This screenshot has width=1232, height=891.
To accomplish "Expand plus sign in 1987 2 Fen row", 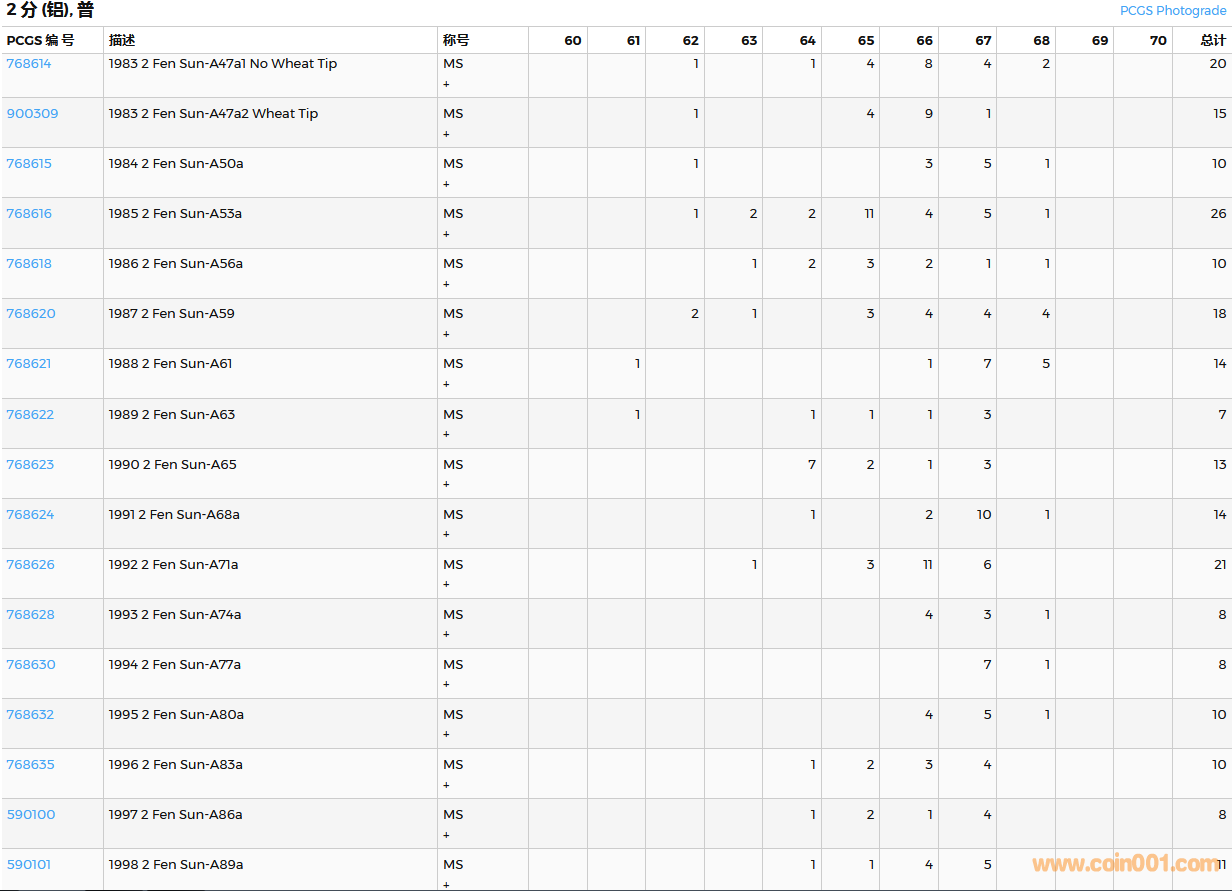I will click(446, 335).
